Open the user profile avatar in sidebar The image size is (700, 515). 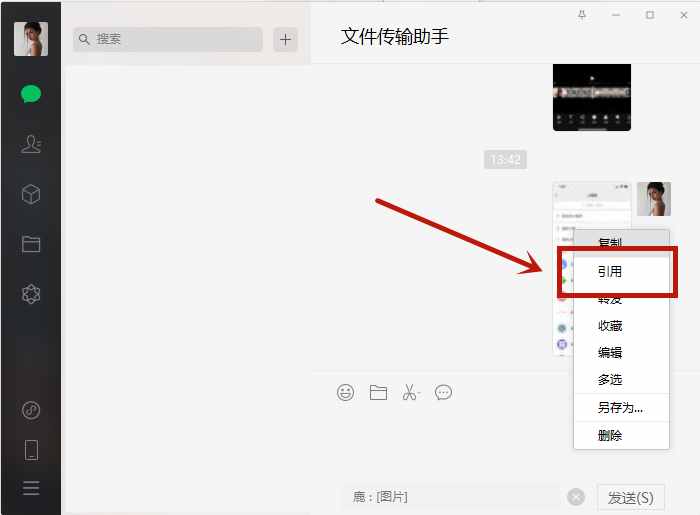(31, 39)
